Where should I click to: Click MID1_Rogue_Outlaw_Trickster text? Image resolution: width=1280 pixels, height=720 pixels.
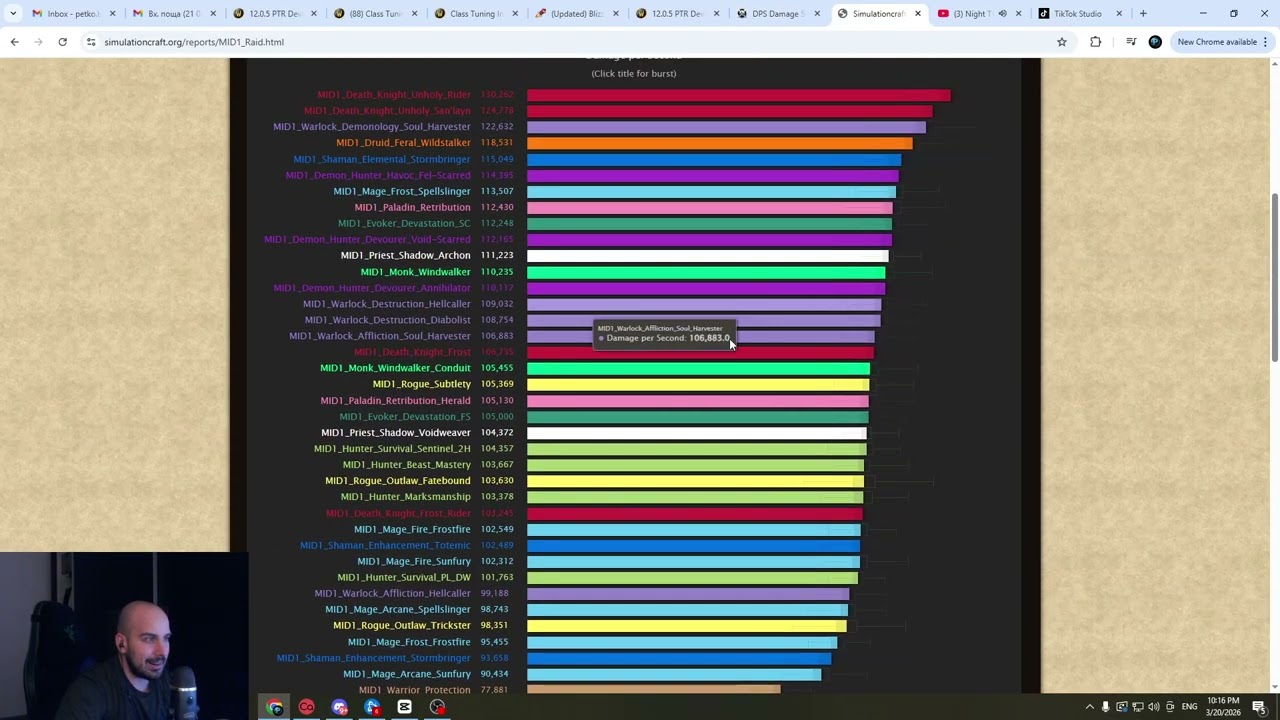pos(402,625)
